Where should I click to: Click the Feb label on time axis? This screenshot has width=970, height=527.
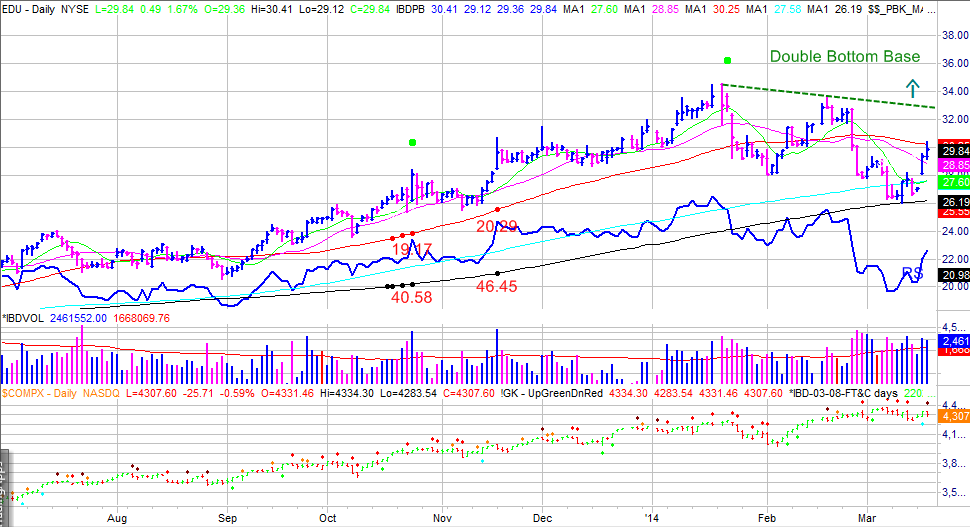coord(766,518)
